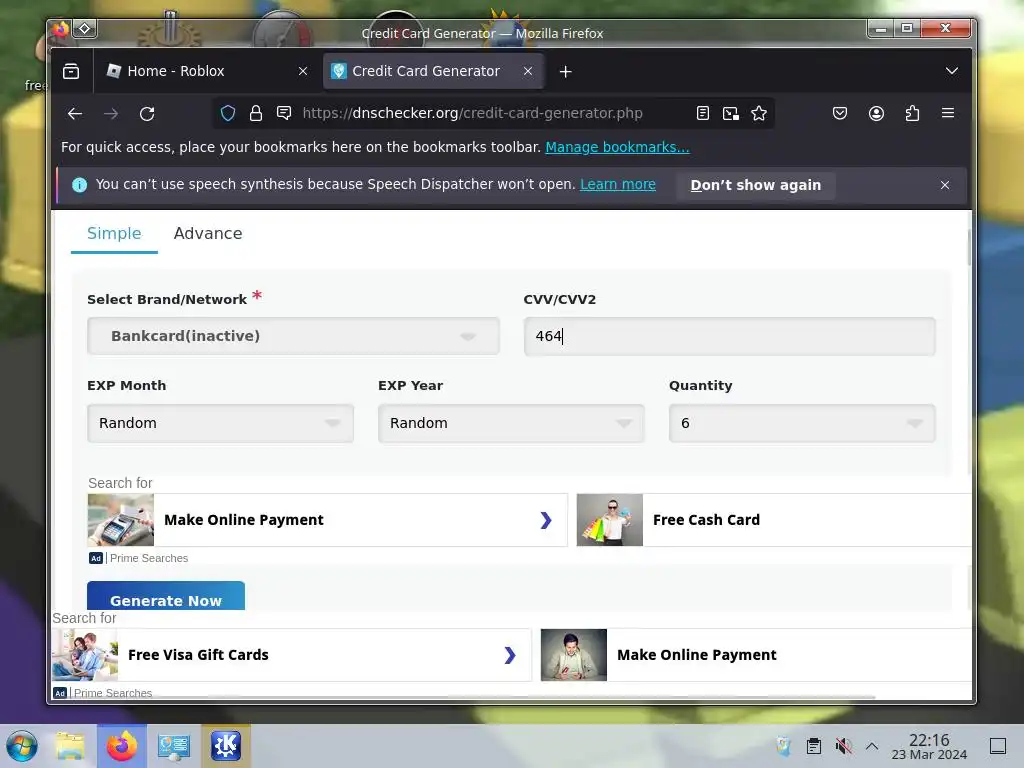Open the Firefox account icon
This screenshot has width=1024, height=768.
pos(876,114)
